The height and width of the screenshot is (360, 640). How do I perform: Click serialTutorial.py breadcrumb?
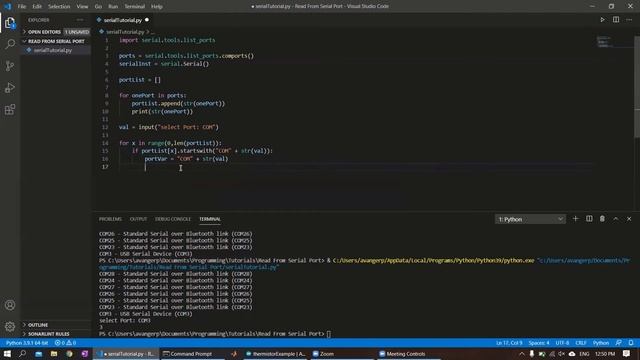(x=125, y=32)
